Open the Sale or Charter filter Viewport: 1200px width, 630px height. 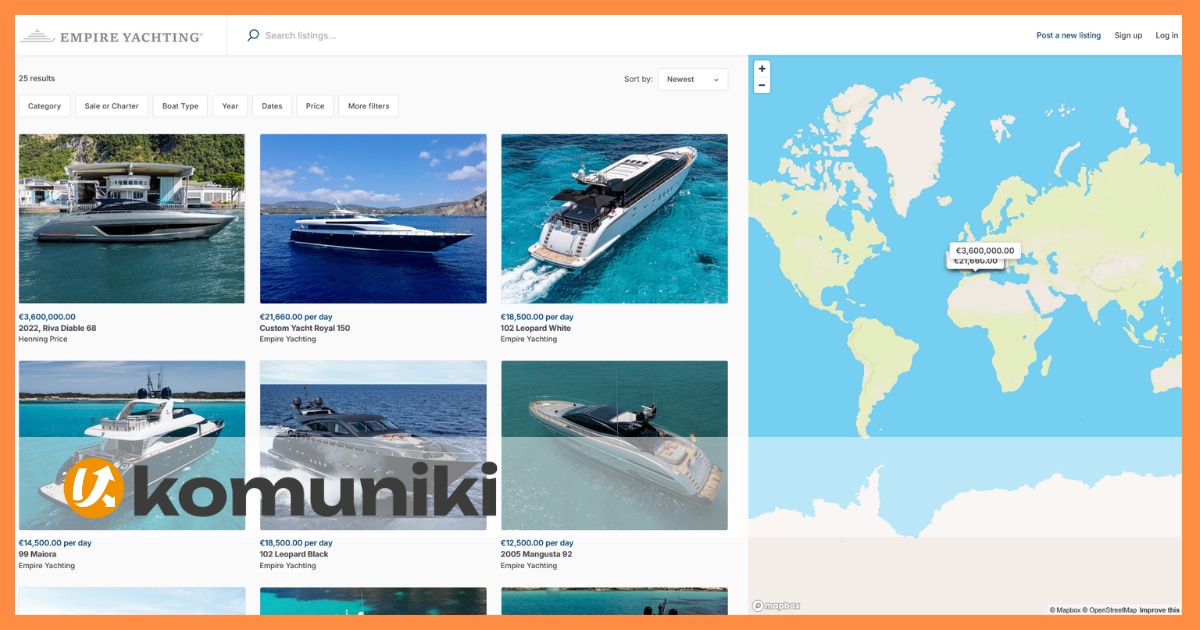pos(112,106)
